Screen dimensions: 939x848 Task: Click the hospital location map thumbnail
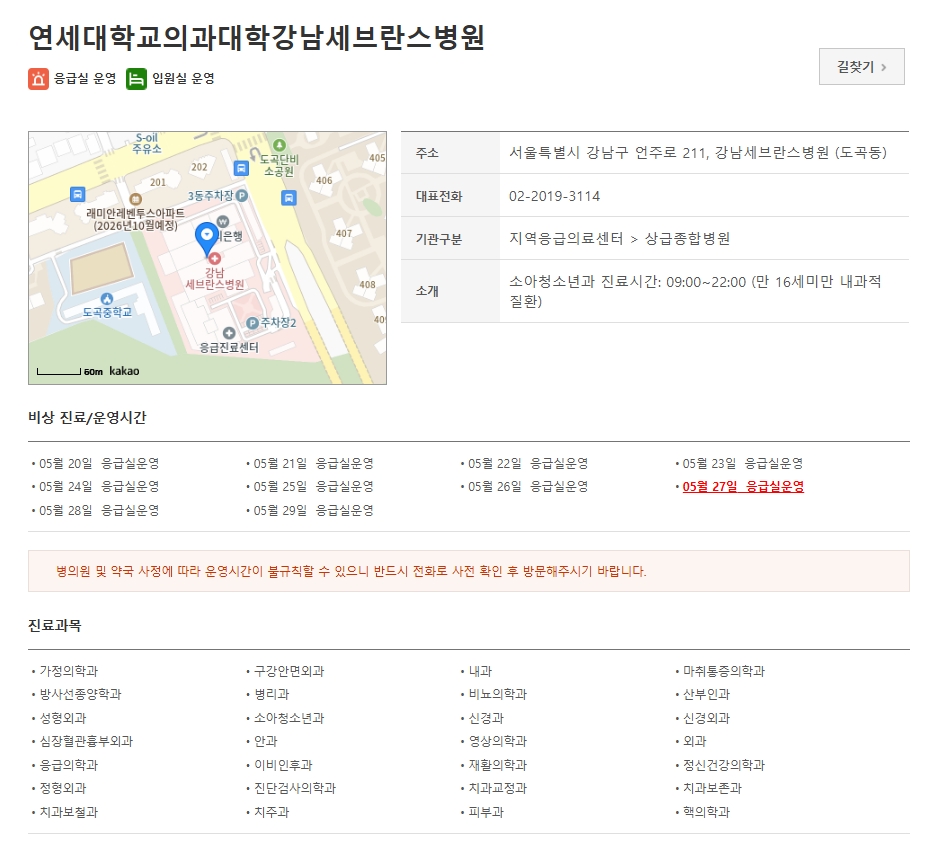point(207,258)
